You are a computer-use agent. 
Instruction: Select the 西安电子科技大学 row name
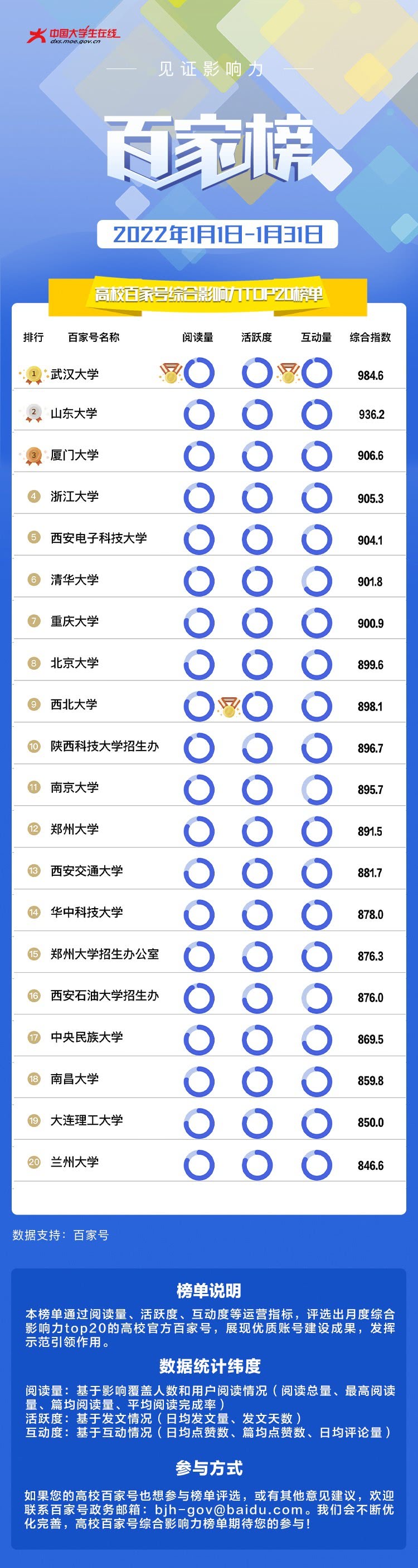coord(99,538)
